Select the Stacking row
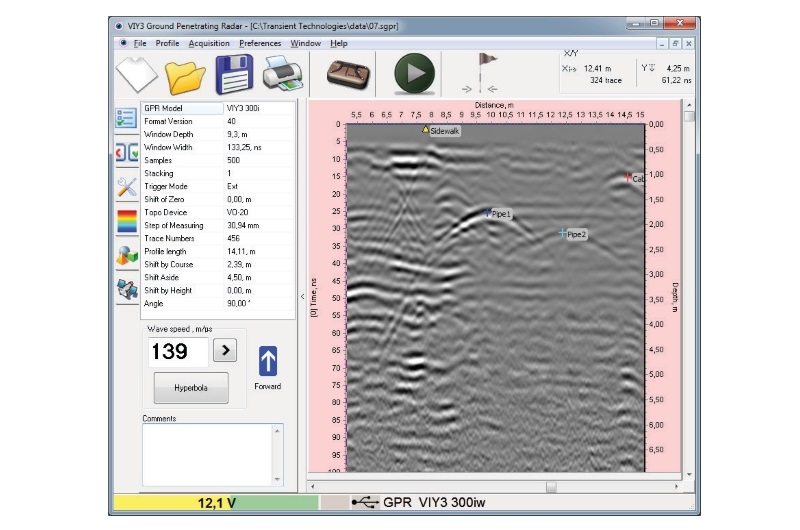800x530 pixels. click(218, 173)
